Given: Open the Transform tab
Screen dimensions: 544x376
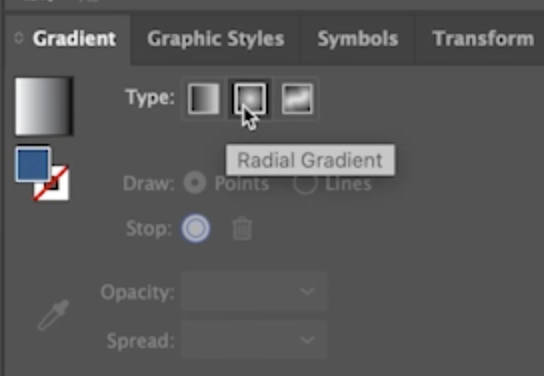Looking at the screenshot, I should coord(483,39).
